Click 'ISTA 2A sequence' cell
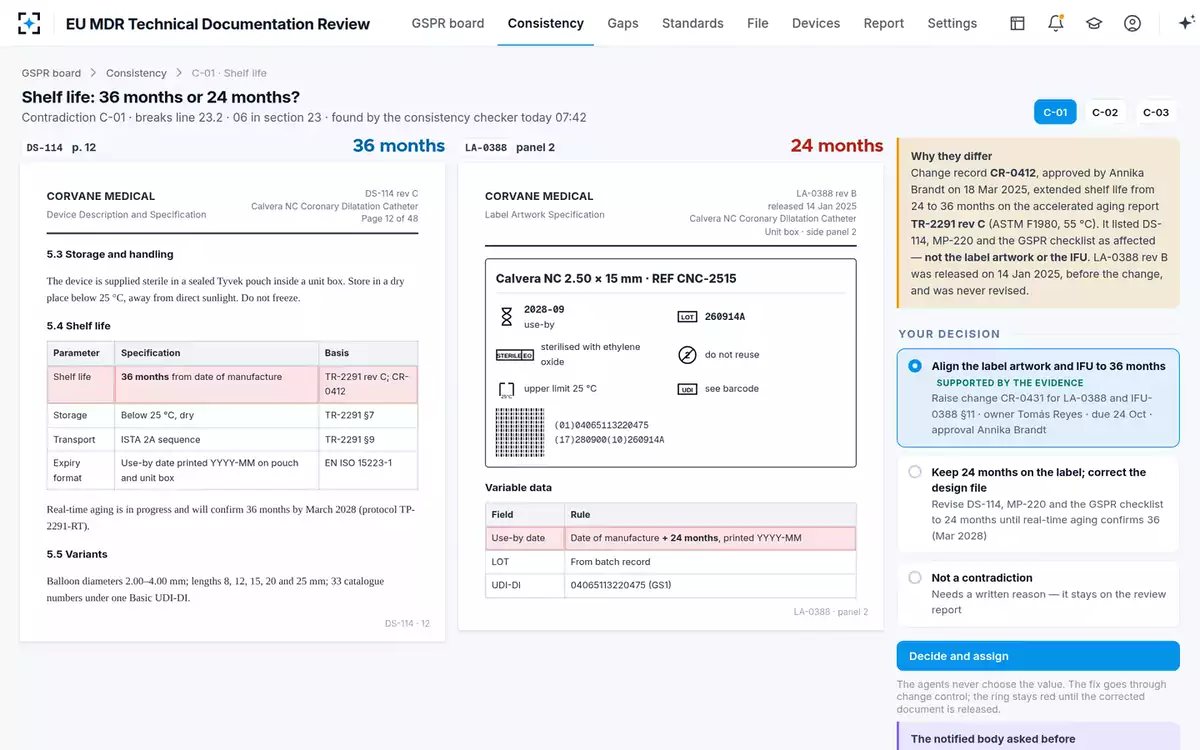 [x=217, y=440]
